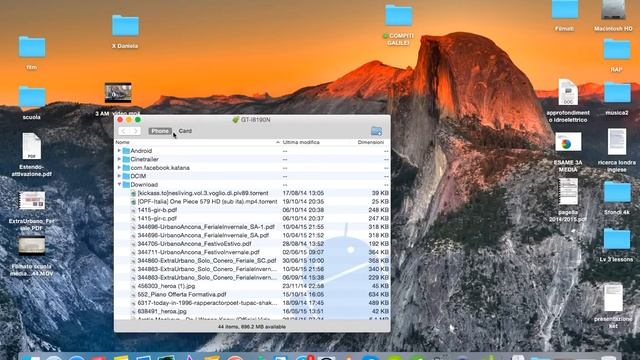Select the 456303_heroa (1).jpg file
Viewport: 640px width, 360px height.
252,286
